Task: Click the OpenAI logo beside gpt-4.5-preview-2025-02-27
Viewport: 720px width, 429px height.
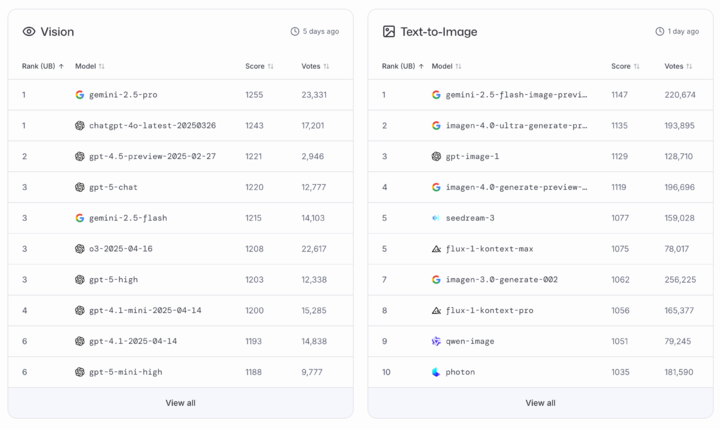Action: point(80,157)
